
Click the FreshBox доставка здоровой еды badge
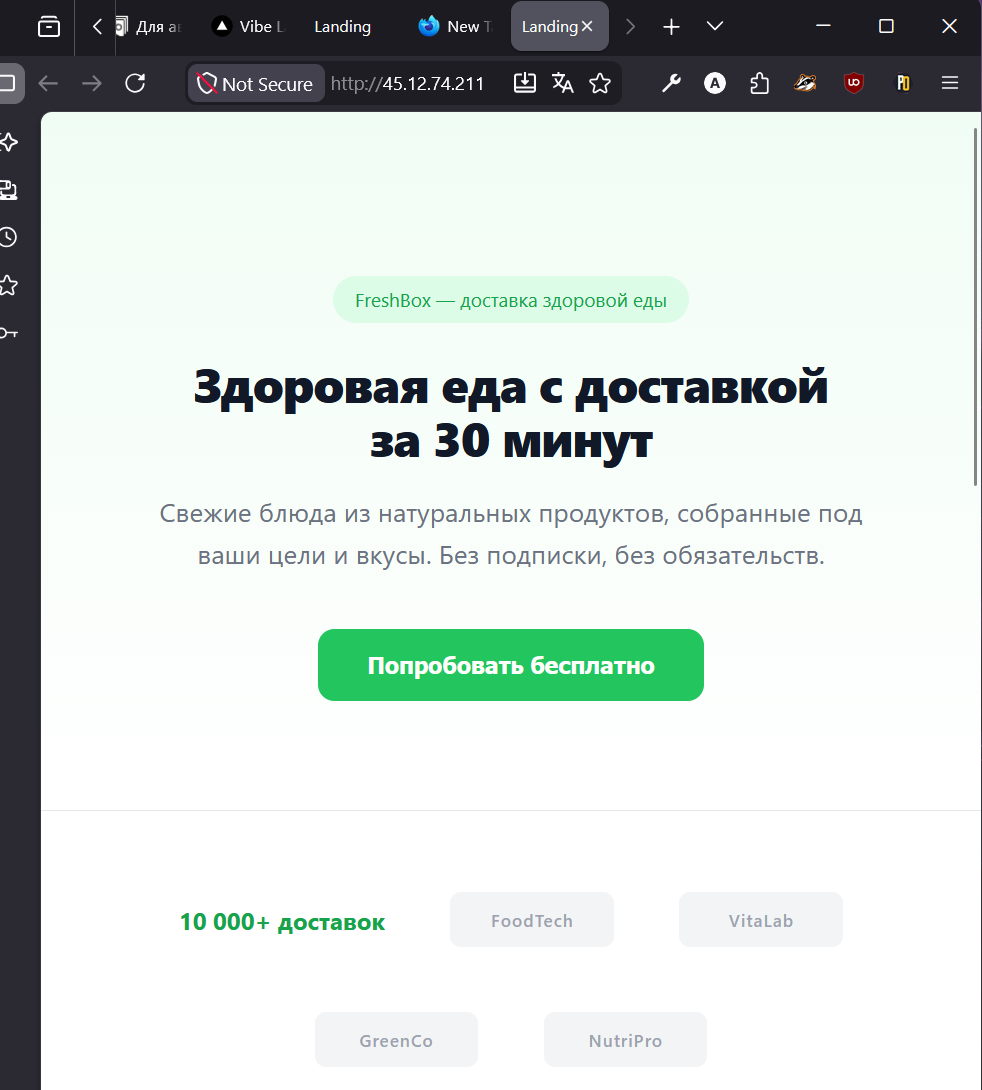point(510,299)
